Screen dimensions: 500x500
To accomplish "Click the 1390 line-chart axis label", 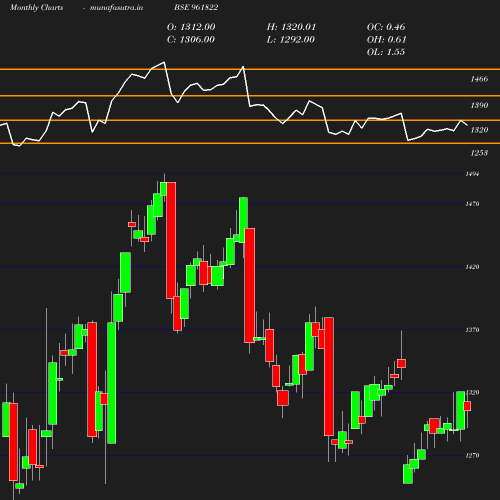I will (479, 105).
